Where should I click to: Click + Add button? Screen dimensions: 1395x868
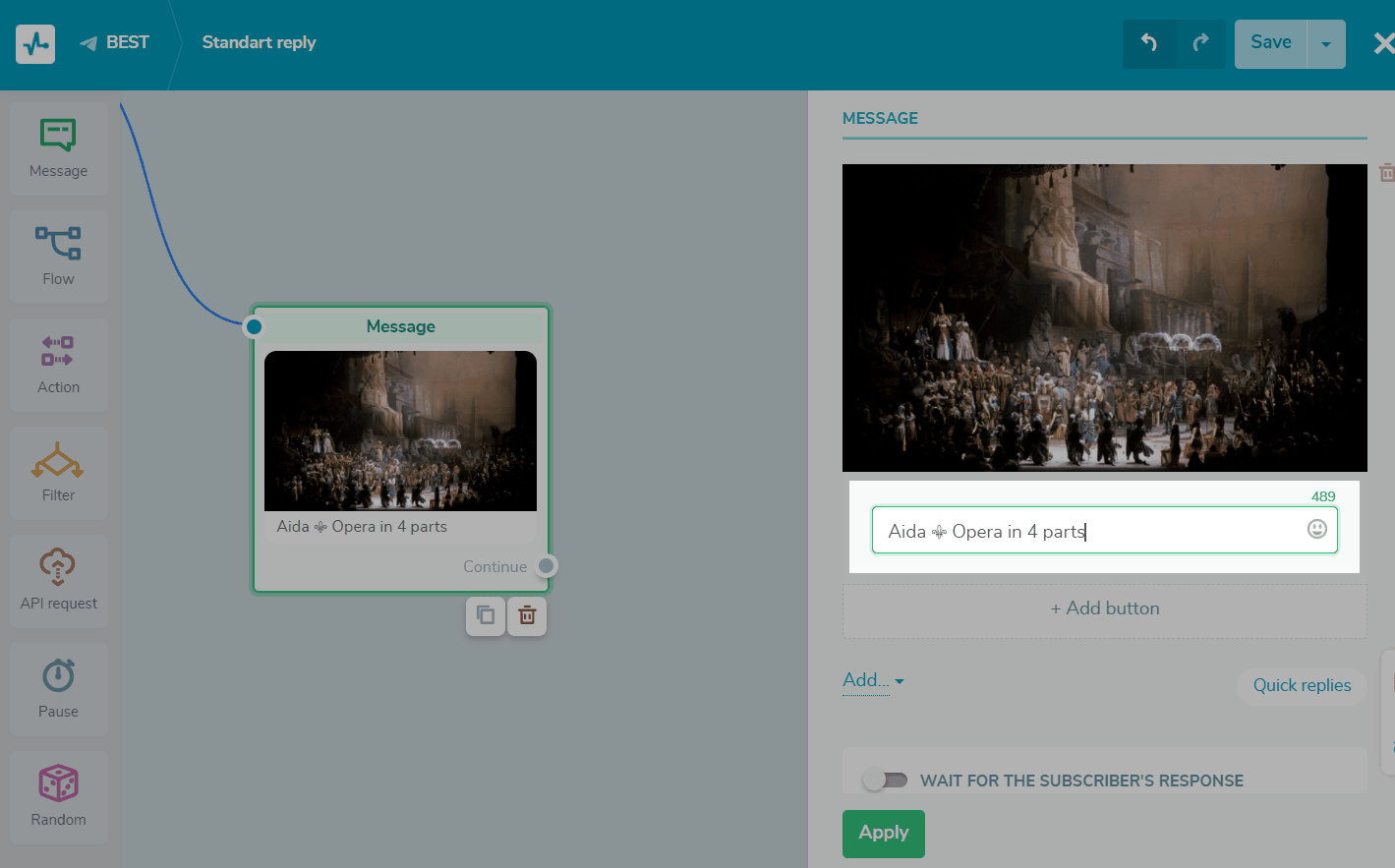click(1105, 609)
